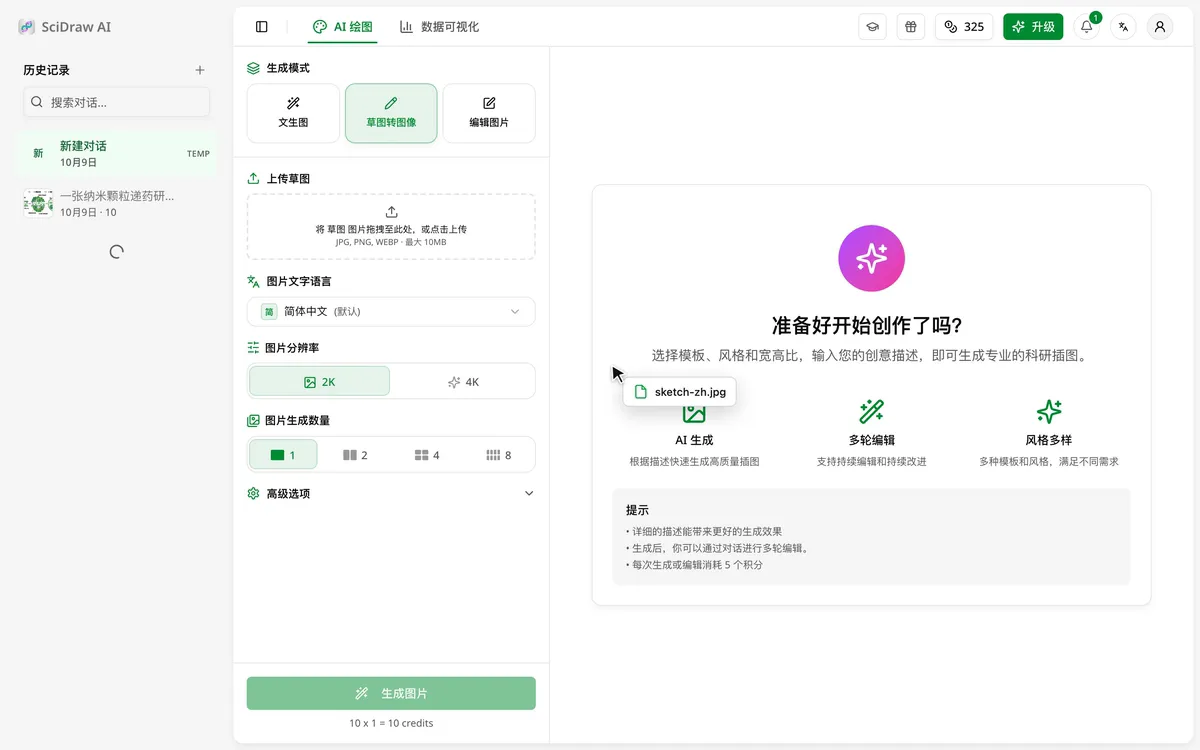Click the 图片文字语言 translate icon

click(253, 281)
